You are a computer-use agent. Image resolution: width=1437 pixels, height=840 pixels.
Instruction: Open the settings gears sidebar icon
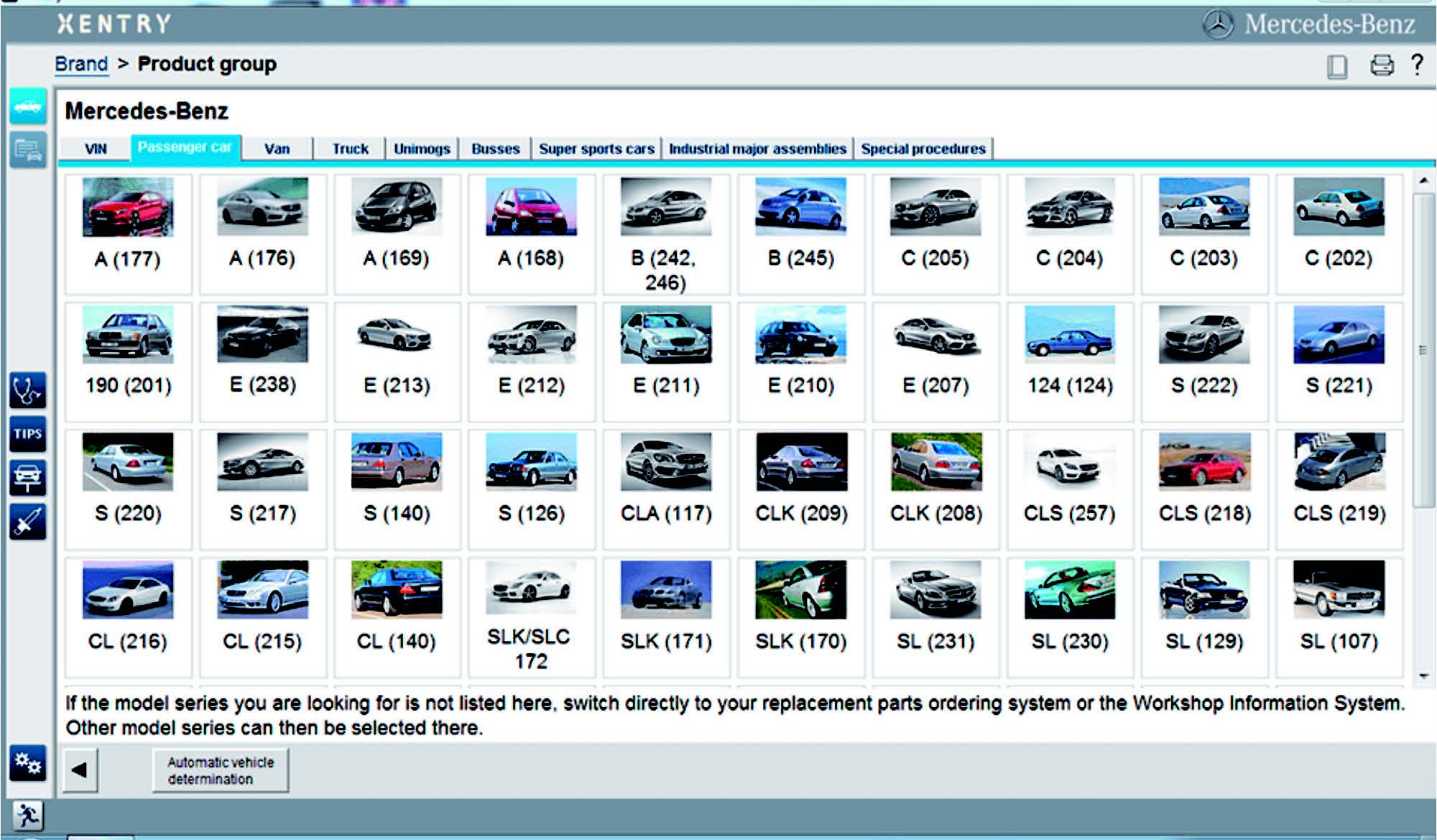click(28, 763)
